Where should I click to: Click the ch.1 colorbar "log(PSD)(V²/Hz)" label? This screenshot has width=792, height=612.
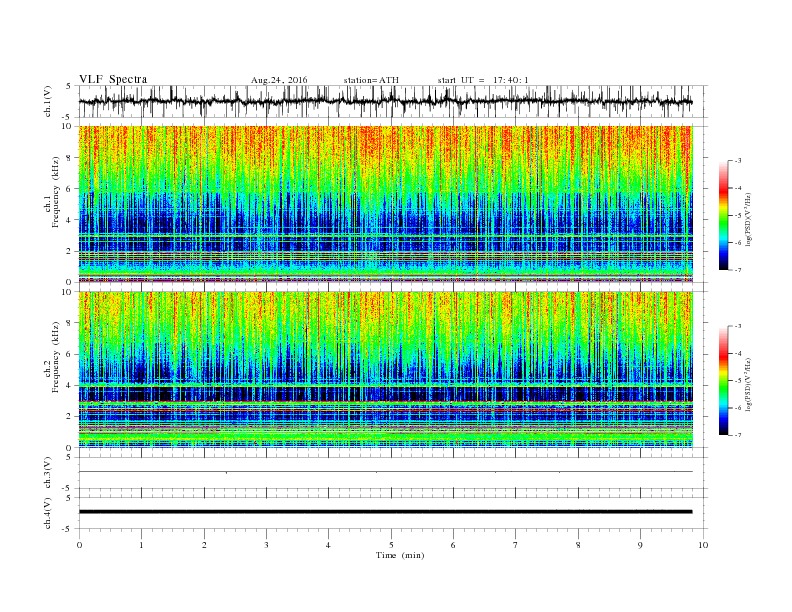pyautogui.click(x=749, y=219)
